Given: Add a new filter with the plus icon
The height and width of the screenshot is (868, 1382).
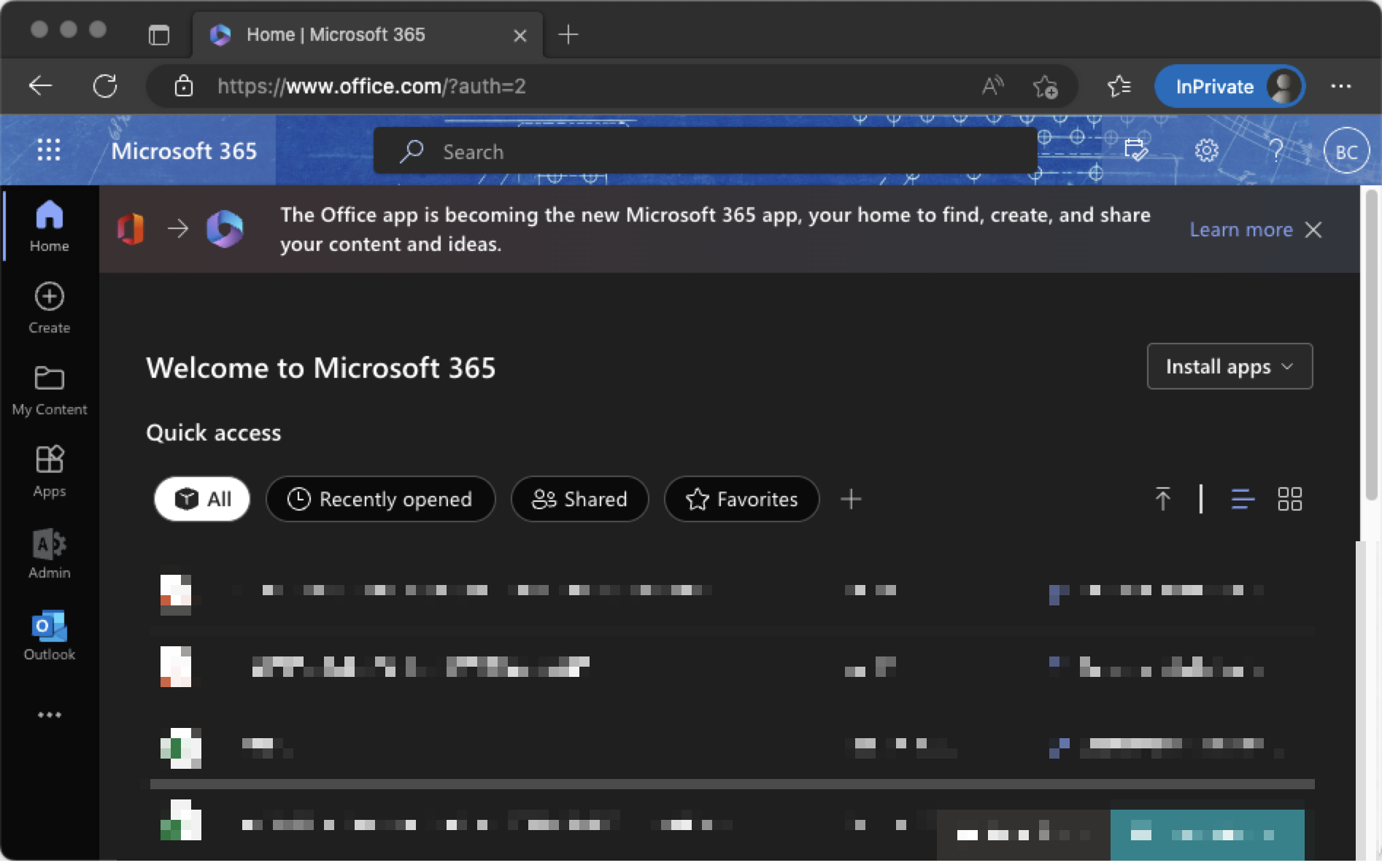Looking at the screenshot, I should pos(851,499).
